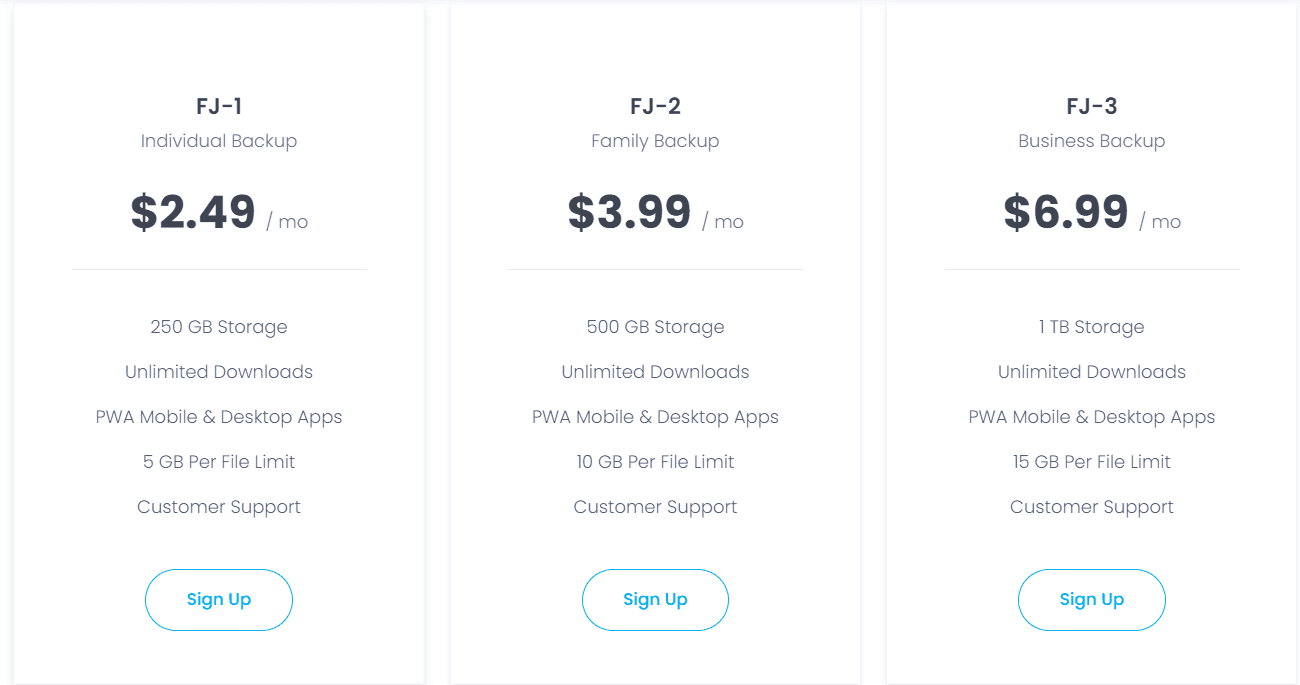Click the Family Backup subtitle
1300x685 pixels.
655,140
